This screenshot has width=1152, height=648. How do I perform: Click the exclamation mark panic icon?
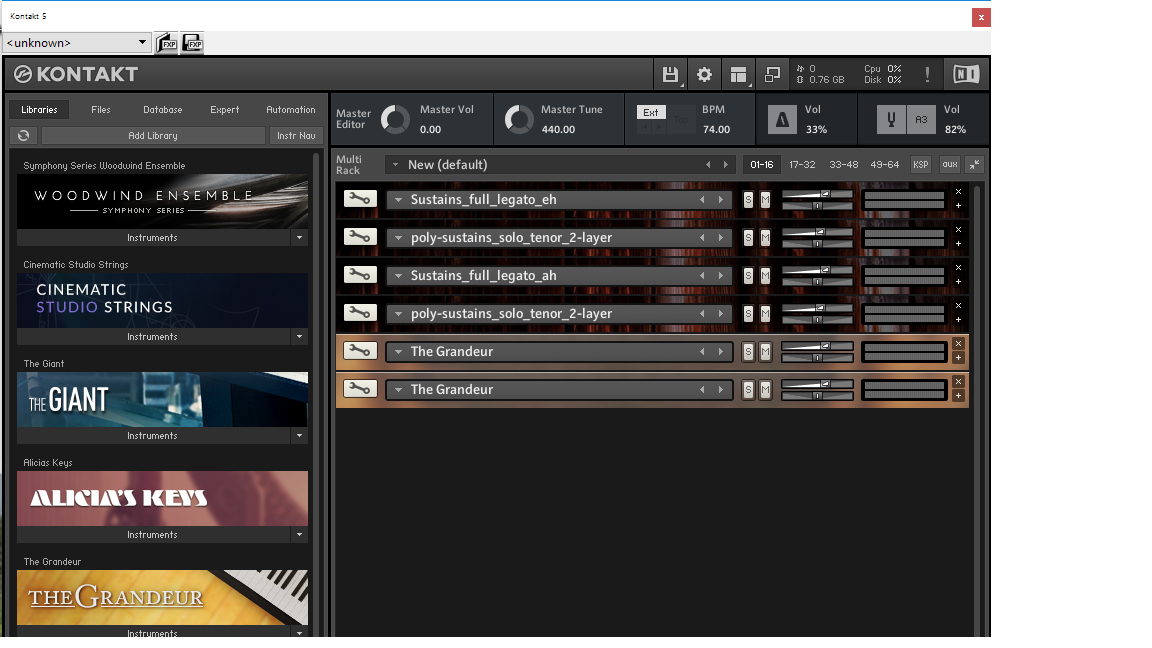(927, 74)
